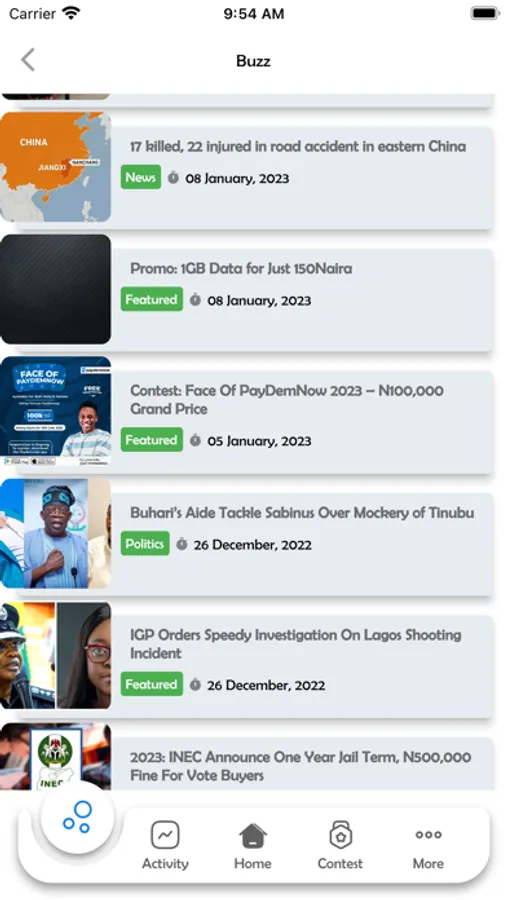The height and width of the screenshot is (900, 507).
Task: Tap clock icon on Promo 1GB Data article
Action: 195,300
